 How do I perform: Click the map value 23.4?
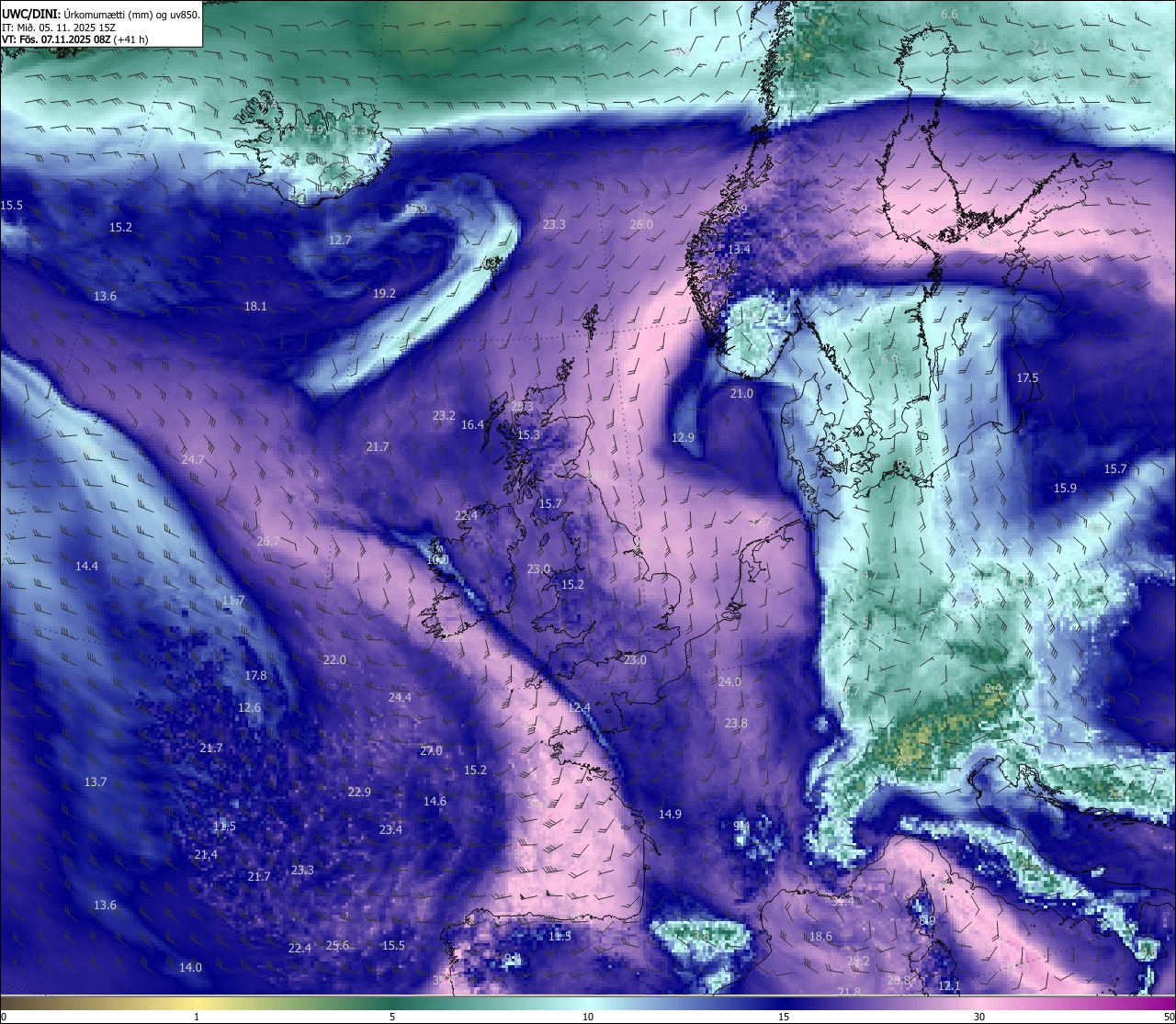pos(390,829)
